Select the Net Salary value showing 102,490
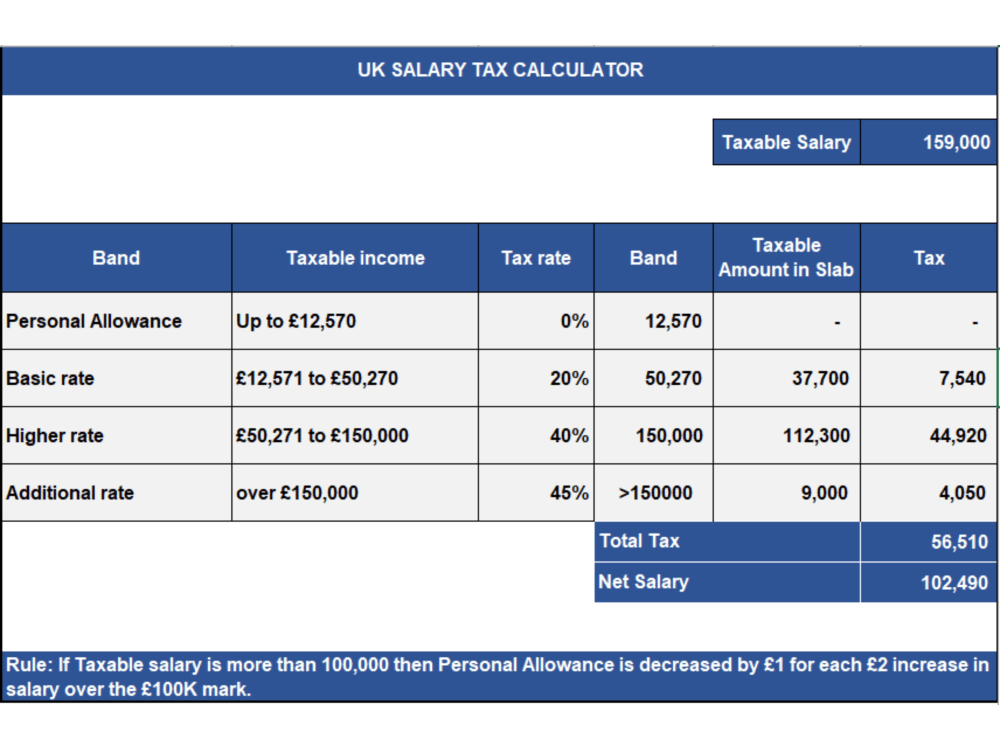This screenshot has width=1000, height=750. (929, 581)
